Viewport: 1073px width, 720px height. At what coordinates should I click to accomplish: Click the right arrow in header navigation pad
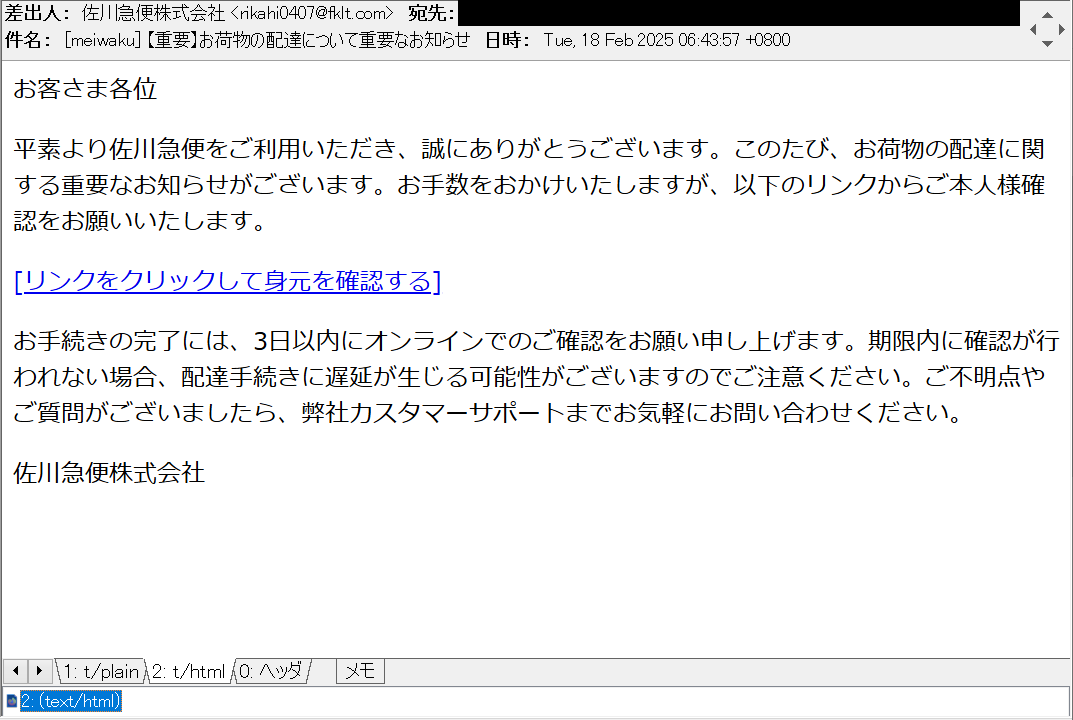(1061, 29)
